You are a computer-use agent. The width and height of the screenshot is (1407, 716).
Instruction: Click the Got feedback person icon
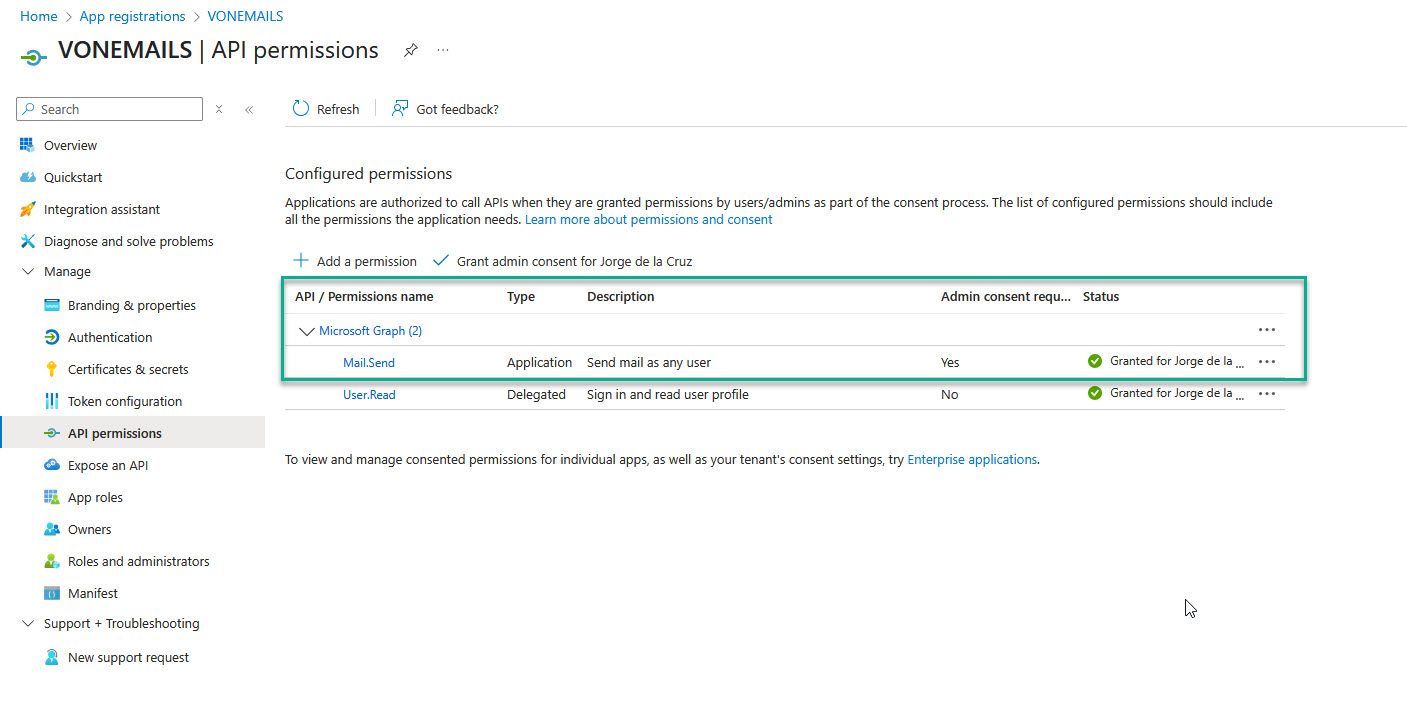400,108
